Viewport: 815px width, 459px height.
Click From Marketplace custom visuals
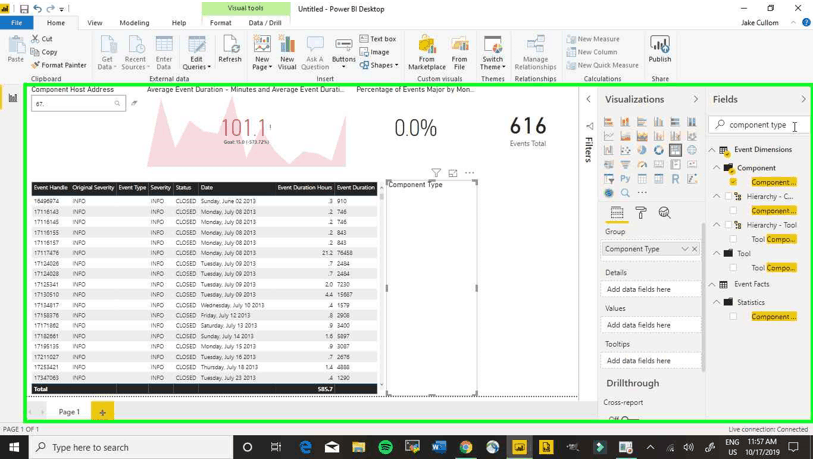pos(427,53)
